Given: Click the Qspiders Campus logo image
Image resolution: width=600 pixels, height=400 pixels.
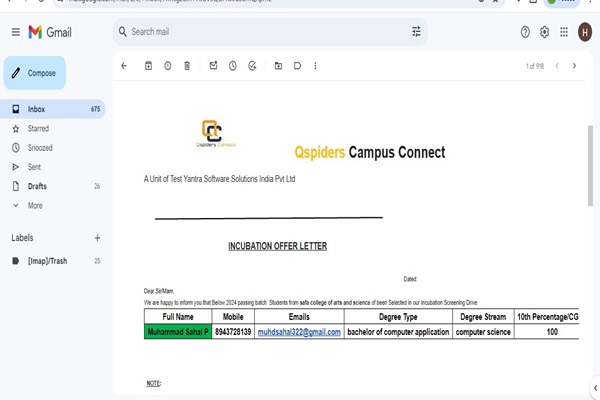Looking at the screenshot, I should pos(215,134).
